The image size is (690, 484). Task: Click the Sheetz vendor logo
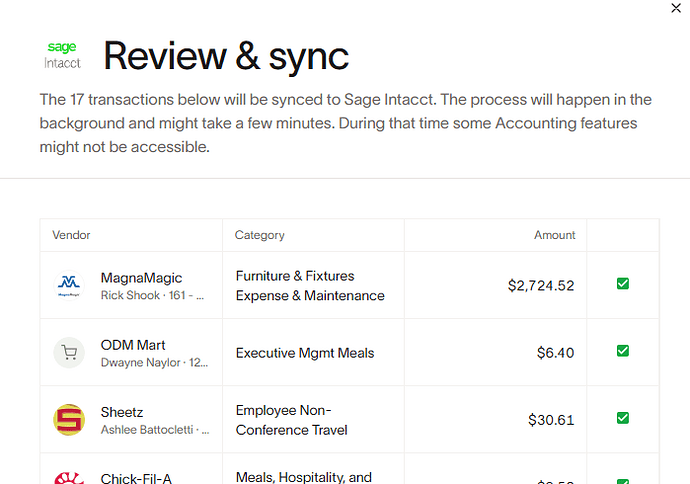point(69,420)
